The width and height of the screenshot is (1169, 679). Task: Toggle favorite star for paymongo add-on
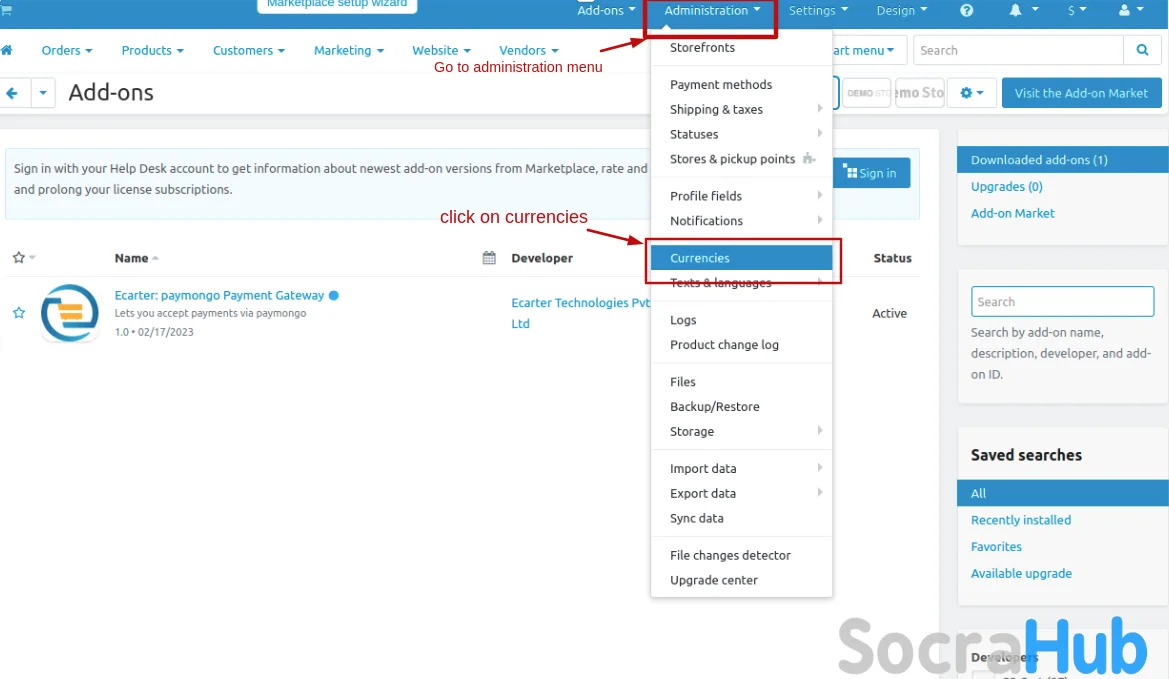[x=19, y=313]
